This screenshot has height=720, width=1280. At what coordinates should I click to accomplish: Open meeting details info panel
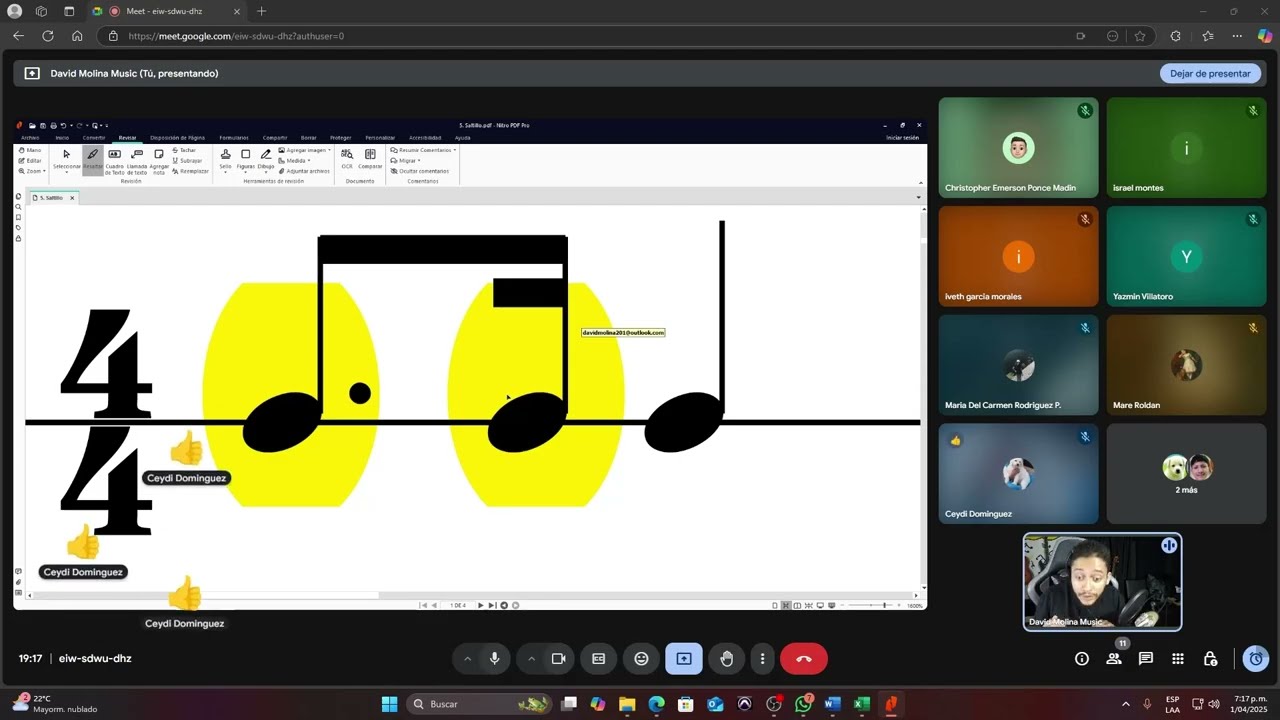pos(1082,659)
